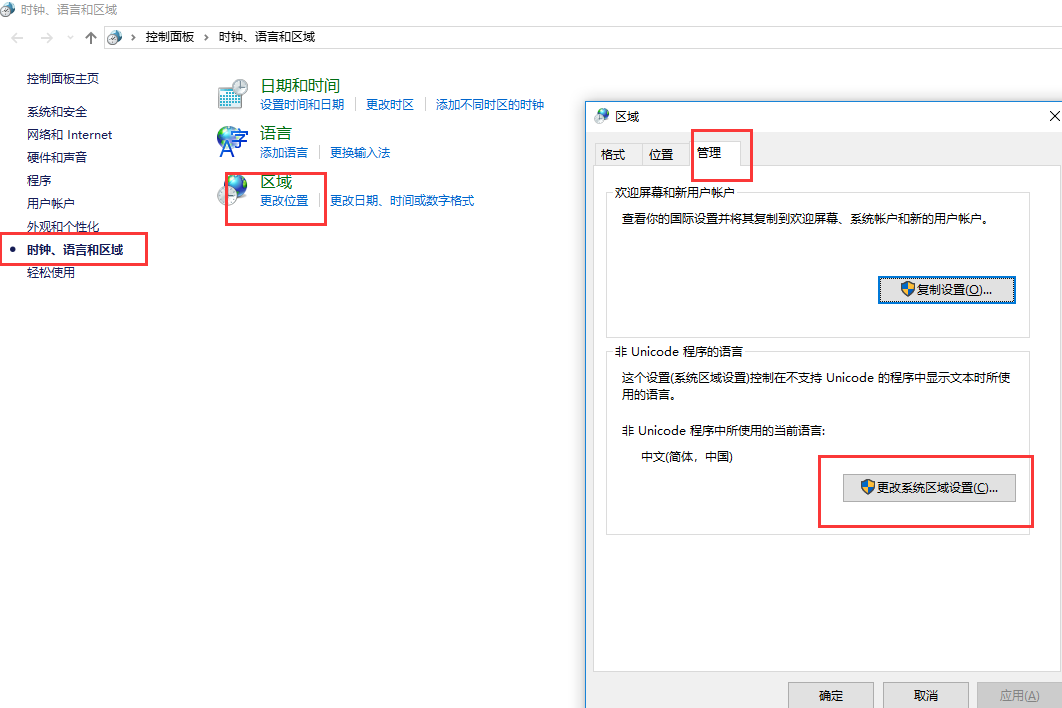1062x708 pixels.
Task: Open 系统和安全 in the sidebar
Action: (57, 112)
